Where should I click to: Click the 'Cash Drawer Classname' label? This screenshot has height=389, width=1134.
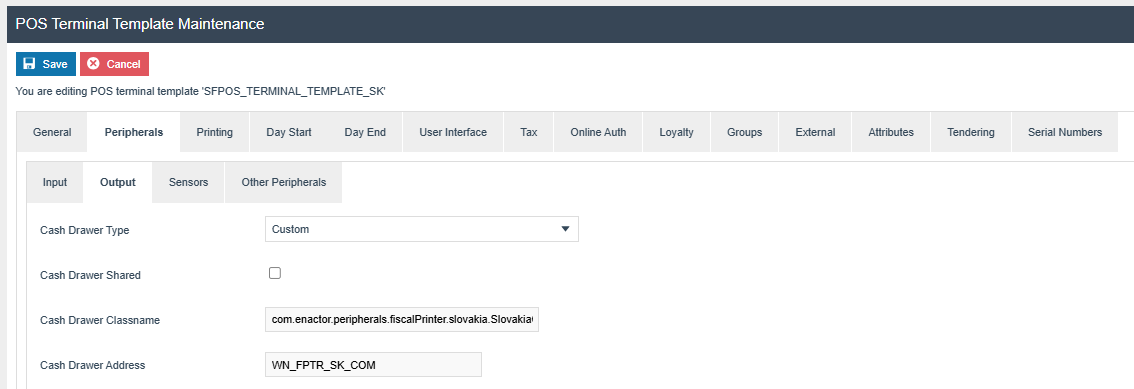[100, 320]
